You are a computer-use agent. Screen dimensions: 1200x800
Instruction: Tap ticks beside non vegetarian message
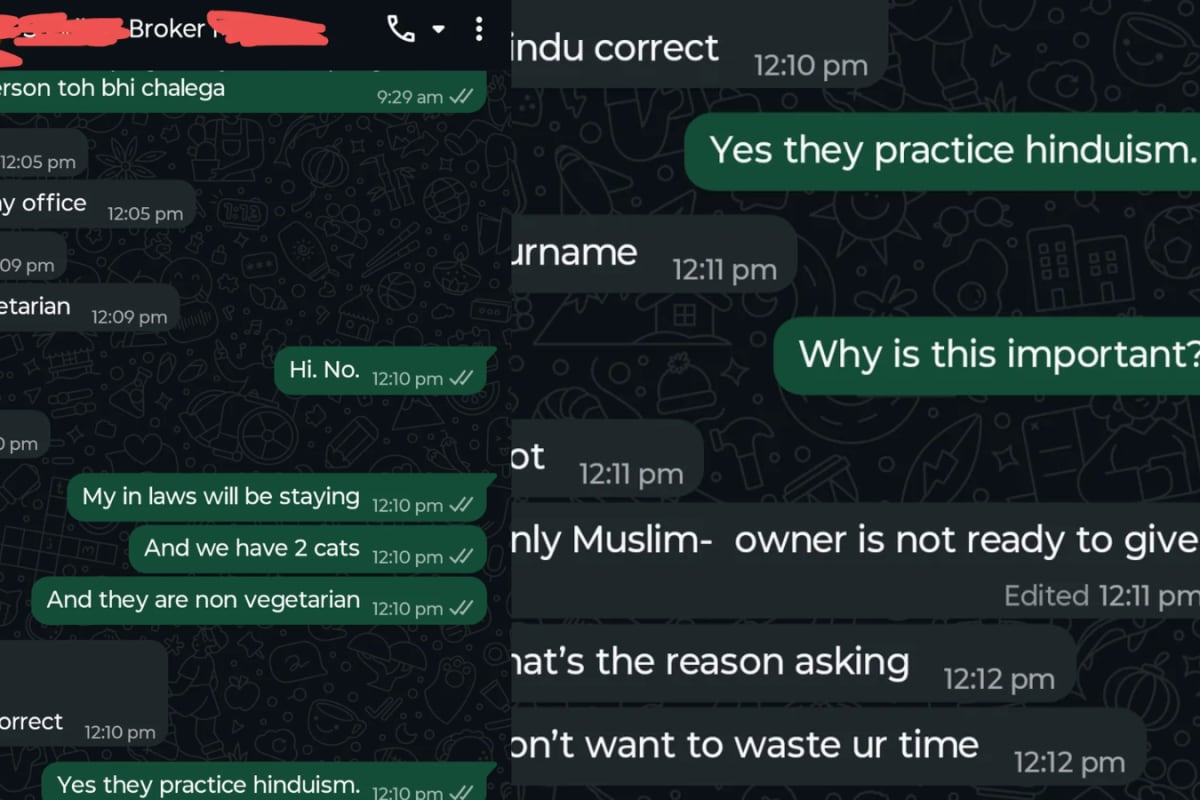461,608
